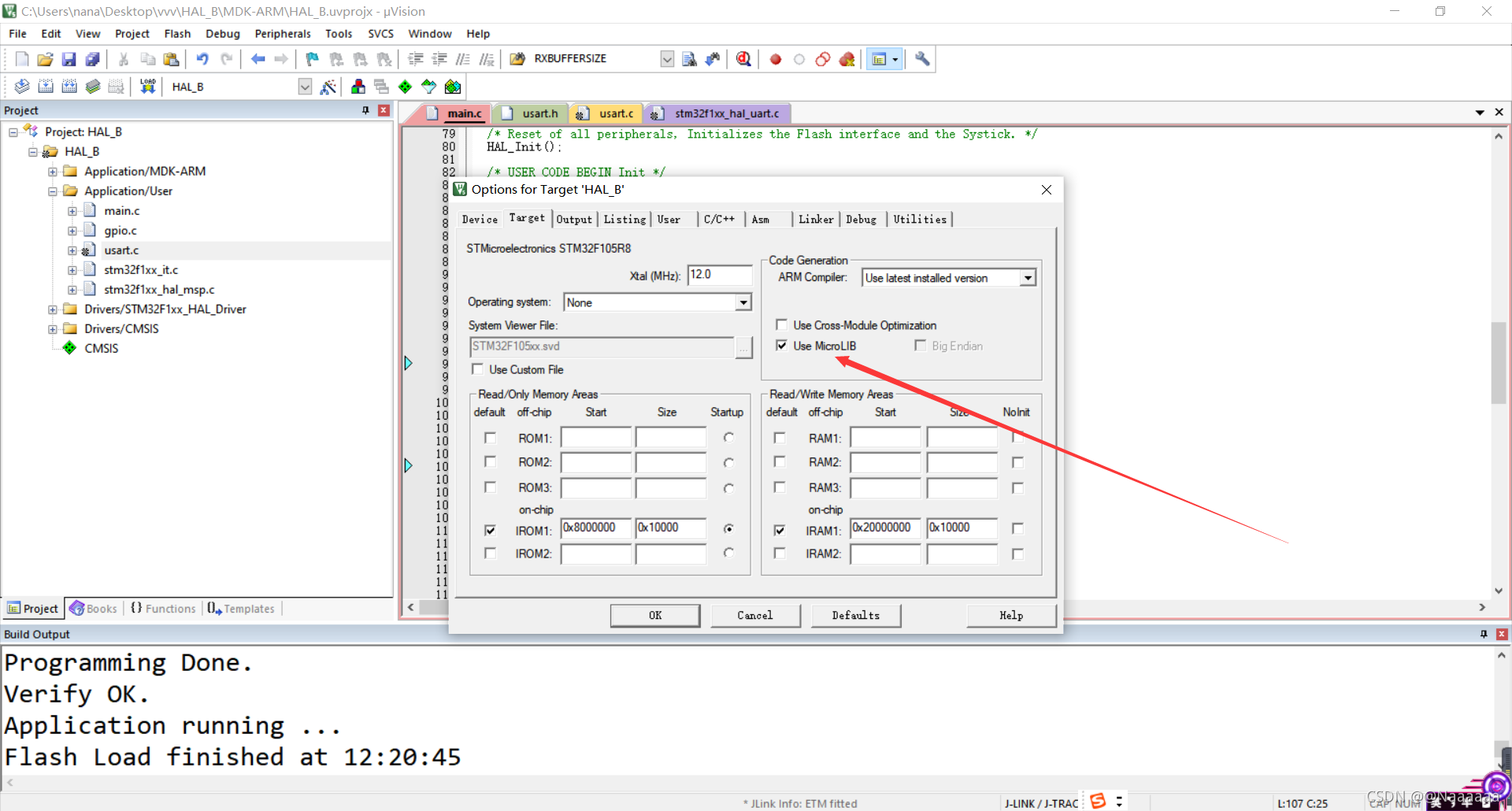Open Manage Run-Time Environment green diamond
Screen dimensions: 1512x811
tap(405, 87)
